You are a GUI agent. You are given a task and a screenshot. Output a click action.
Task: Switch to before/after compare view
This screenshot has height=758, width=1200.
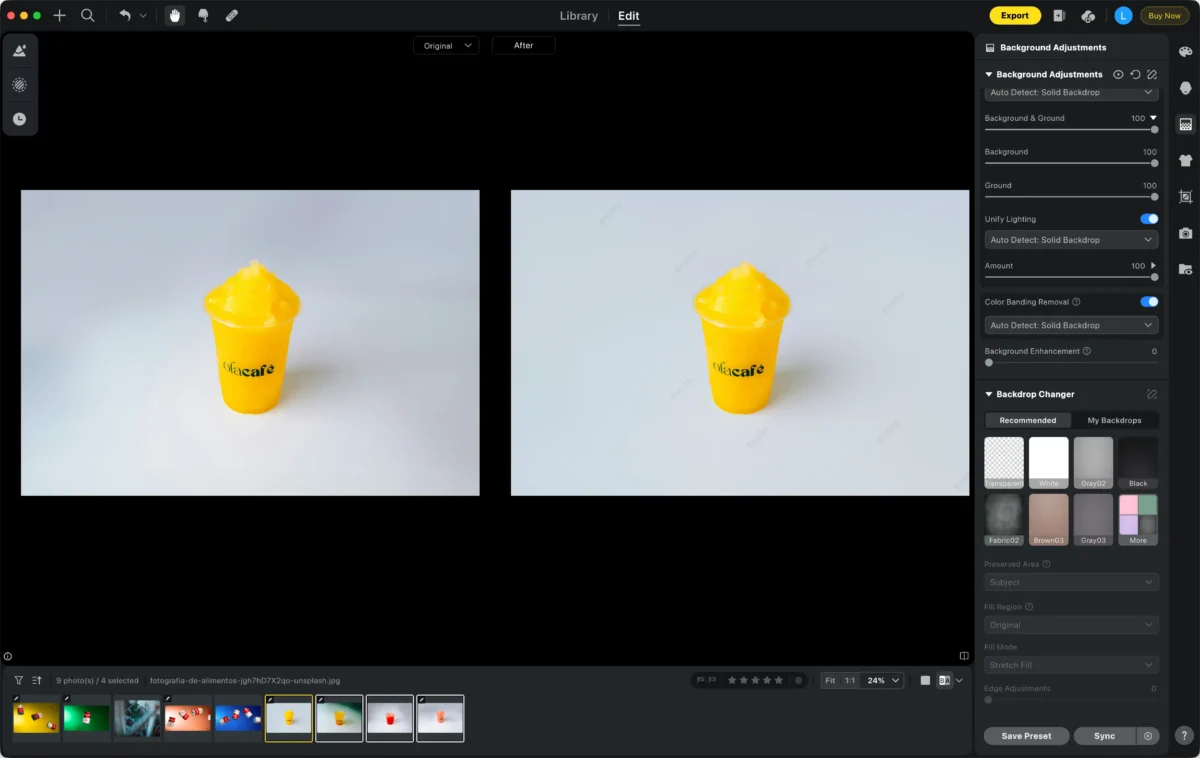[x=944, y=680]
